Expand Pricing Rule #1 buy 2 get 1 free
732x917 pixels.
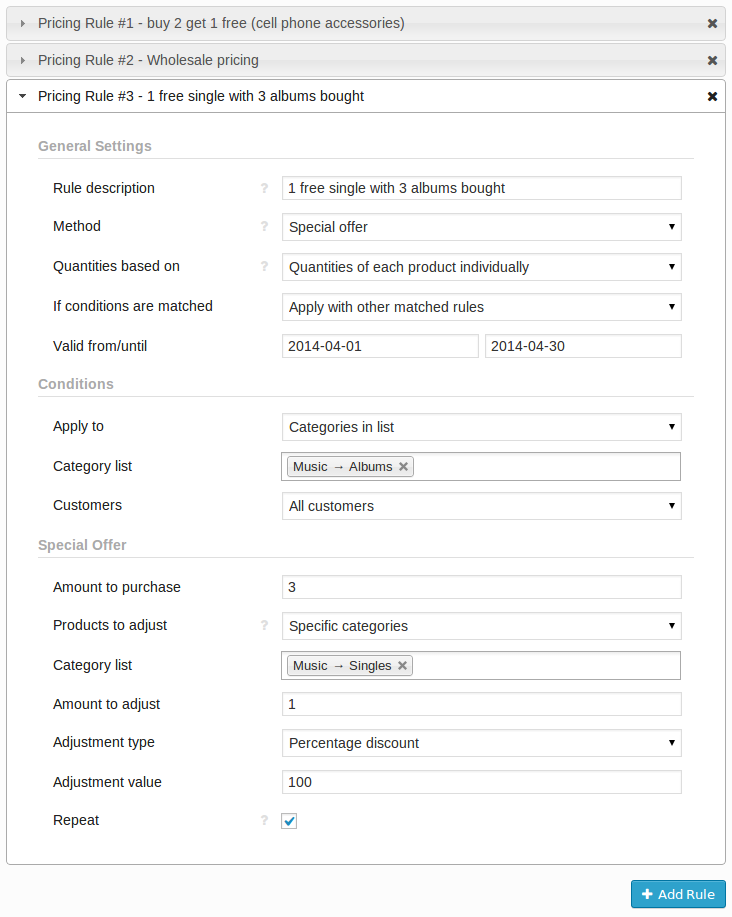pos(221,23)
